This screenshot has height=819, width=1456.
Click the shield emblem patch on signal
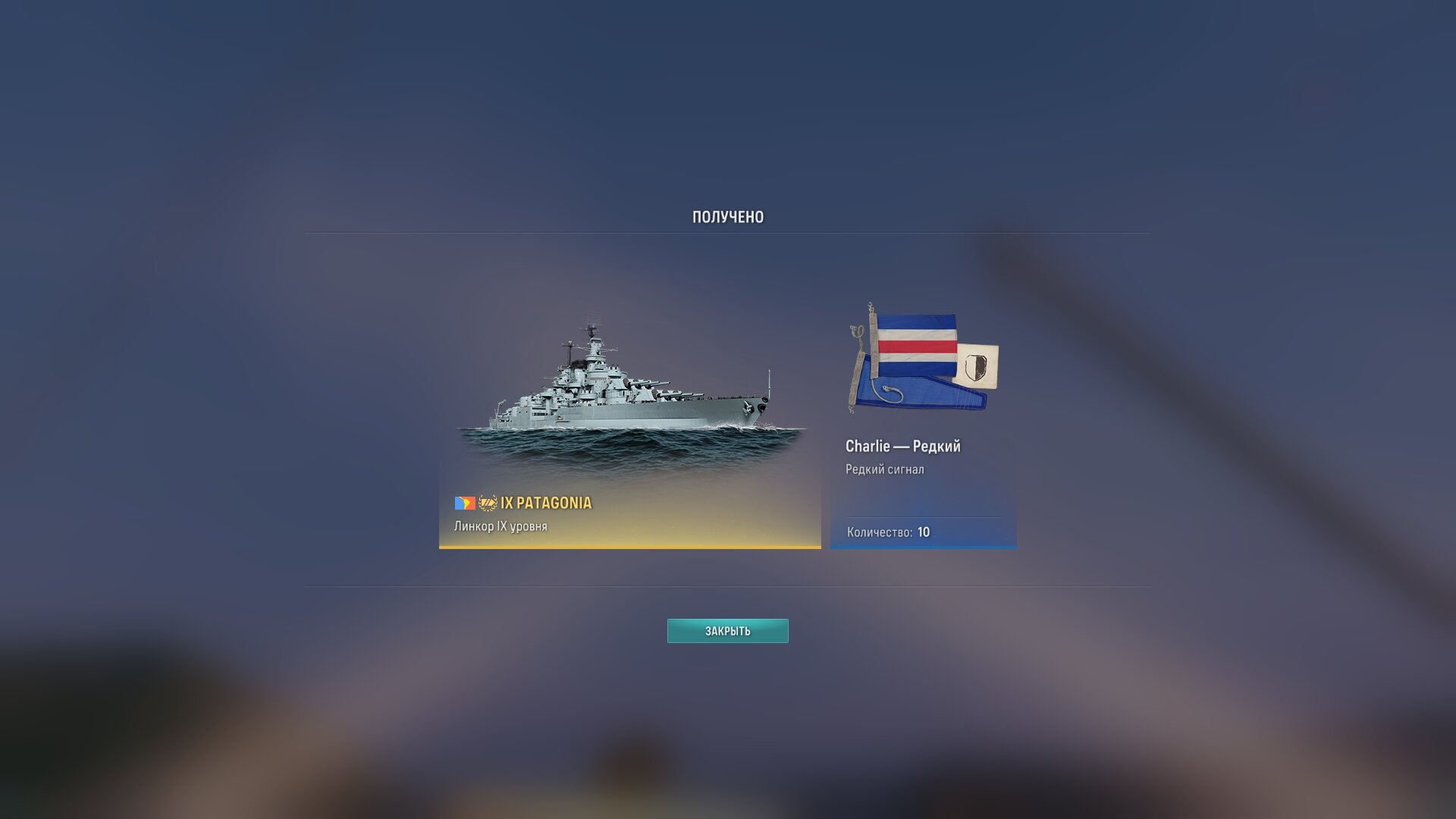pos(976,367)
